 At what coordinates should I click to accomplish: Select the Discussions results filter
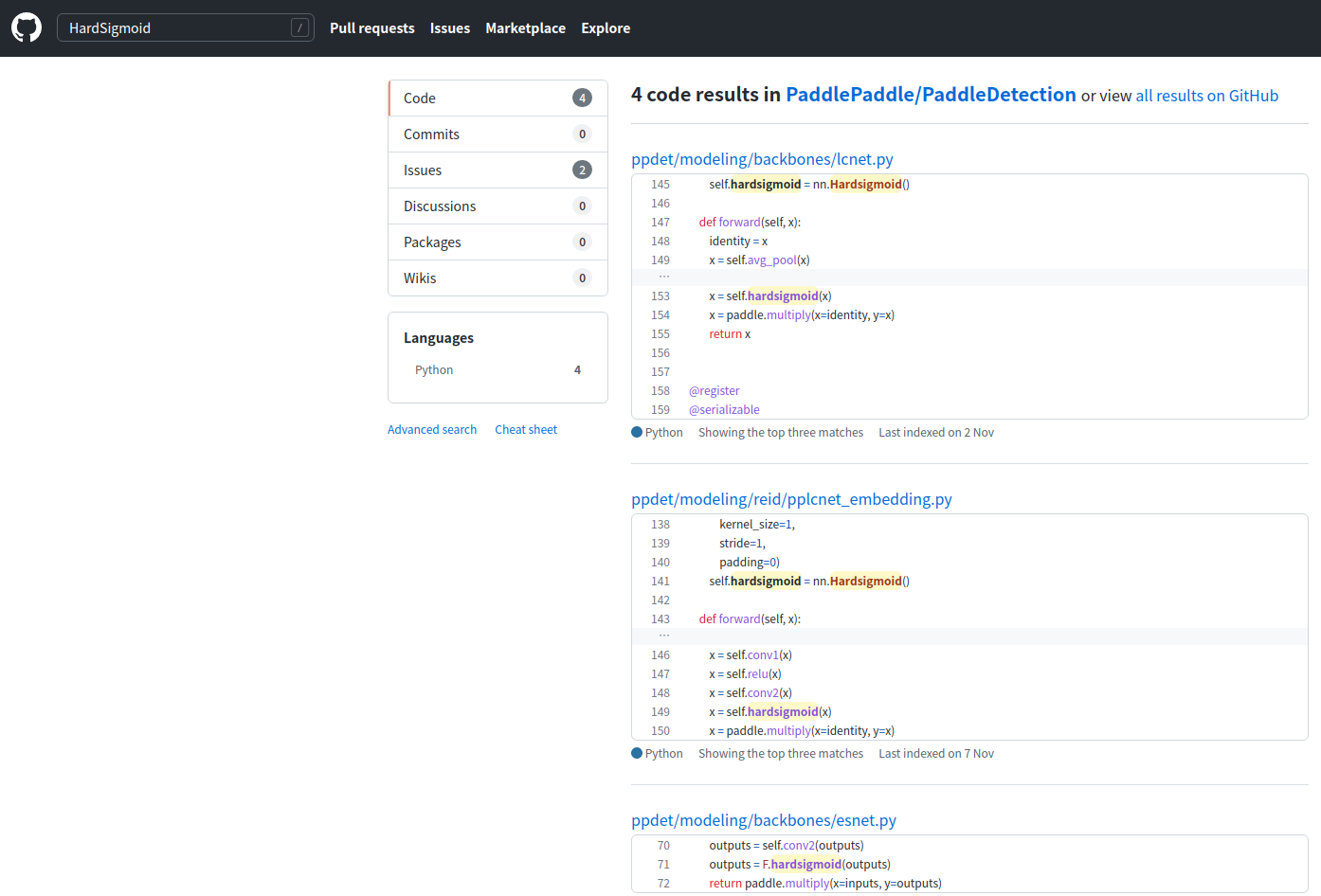coord(498,206)
